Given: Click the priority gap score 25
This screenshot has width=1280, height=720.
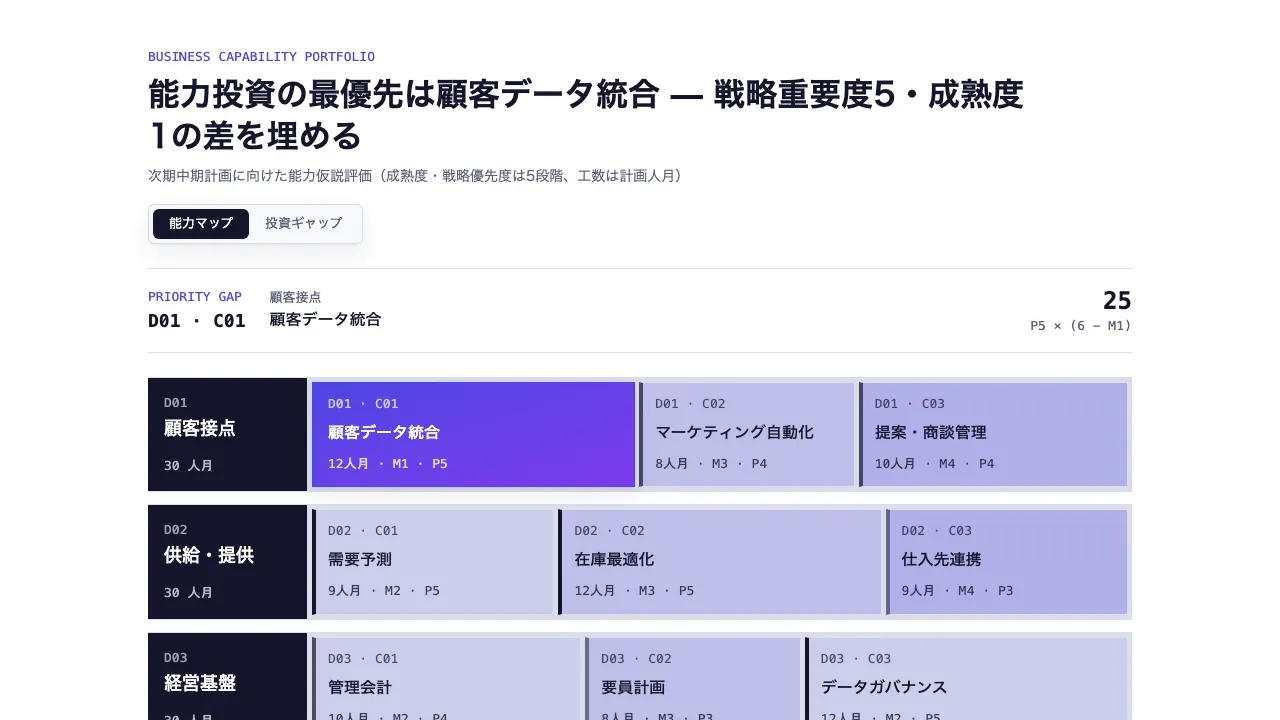Looking at the screenshot, I should pyautogui.click(x=1117, y=300).
